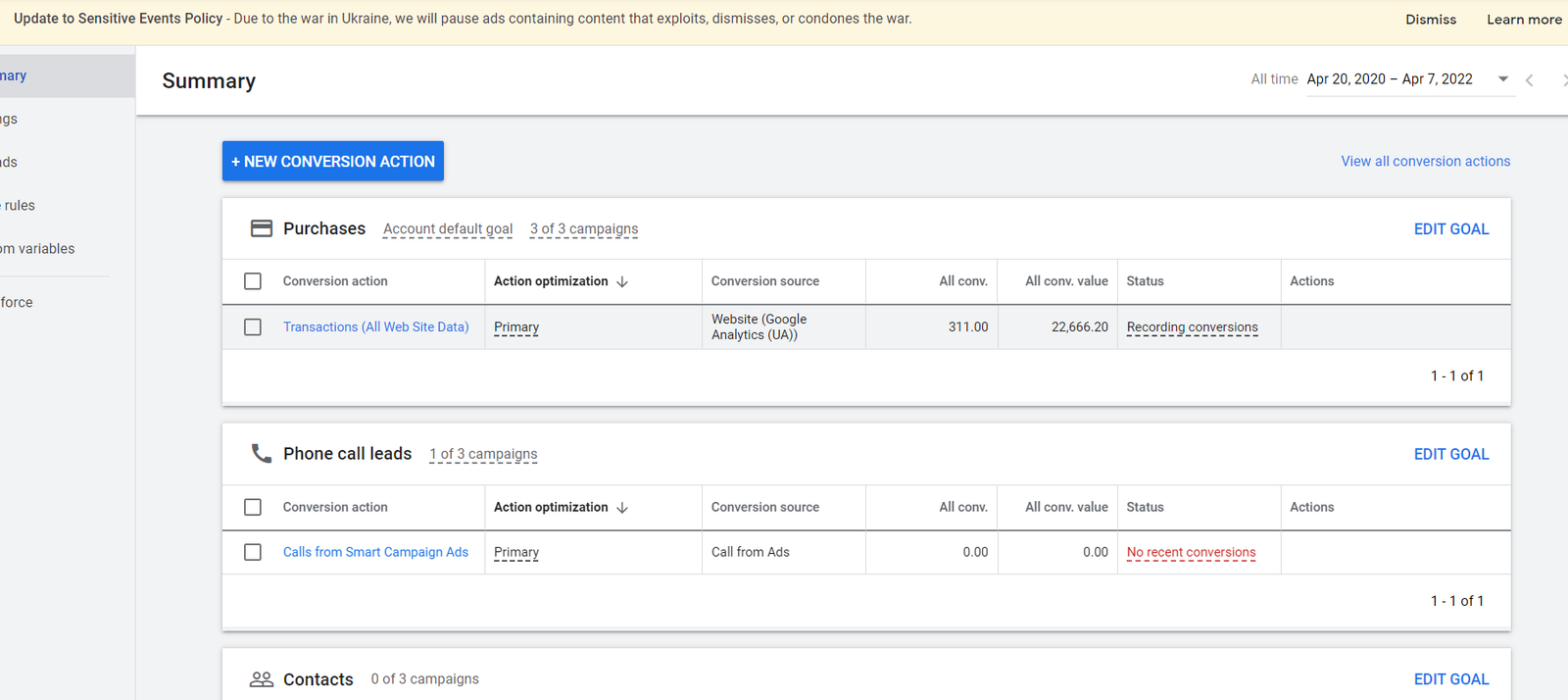Viewport: 1568px width, 700px height.
Task: Open the Salesforce sidebar item
Action: pos(17,302)
